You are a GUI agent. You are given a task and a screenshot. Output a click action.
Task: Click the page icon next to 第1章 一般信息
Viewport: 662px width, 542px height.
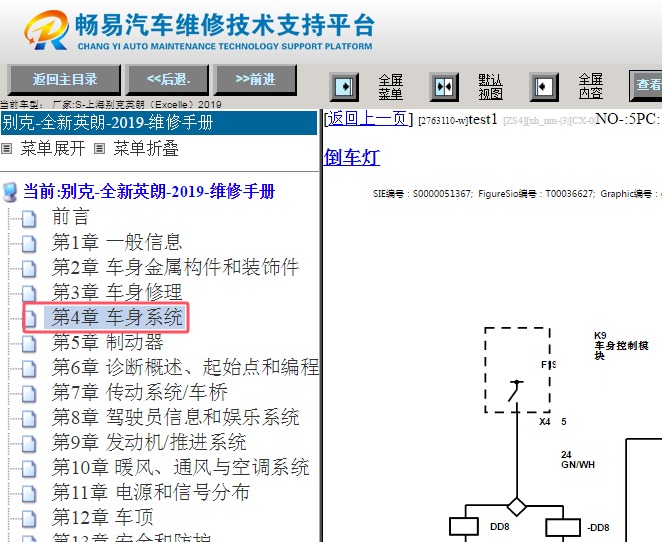pos(29,244)
